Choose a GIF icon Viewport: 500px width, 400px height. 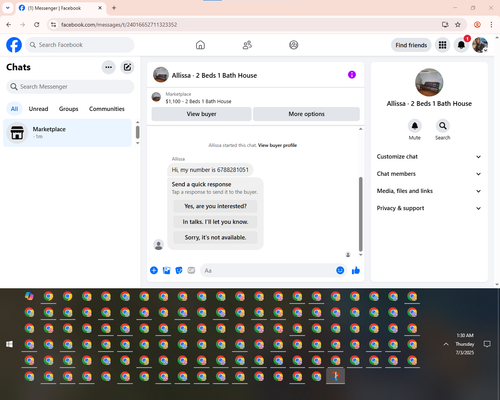191,270
